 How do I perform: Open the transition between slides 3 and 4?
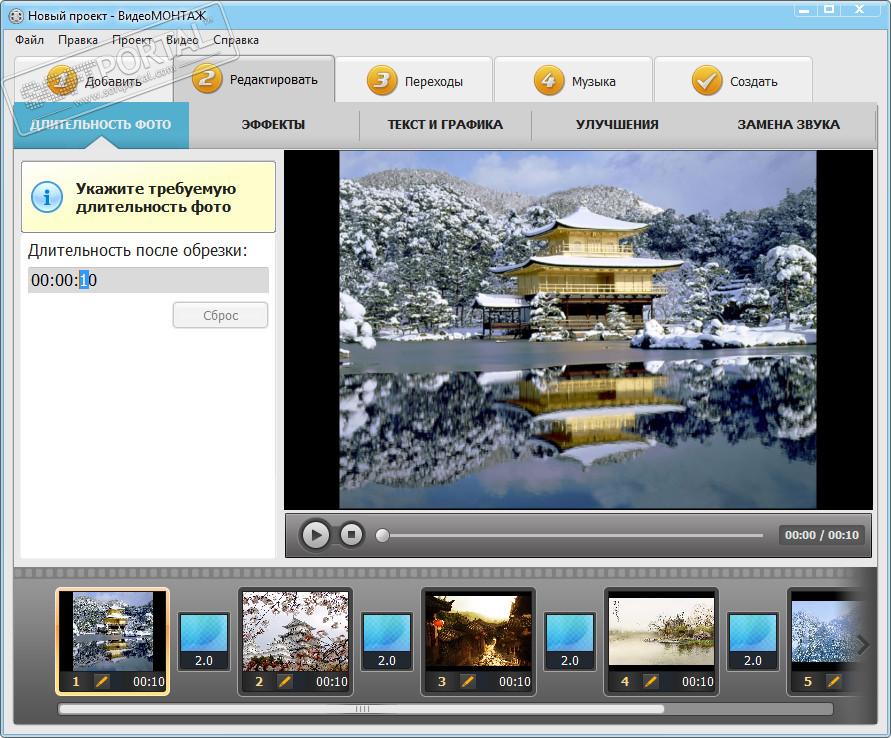coord(569,641)
